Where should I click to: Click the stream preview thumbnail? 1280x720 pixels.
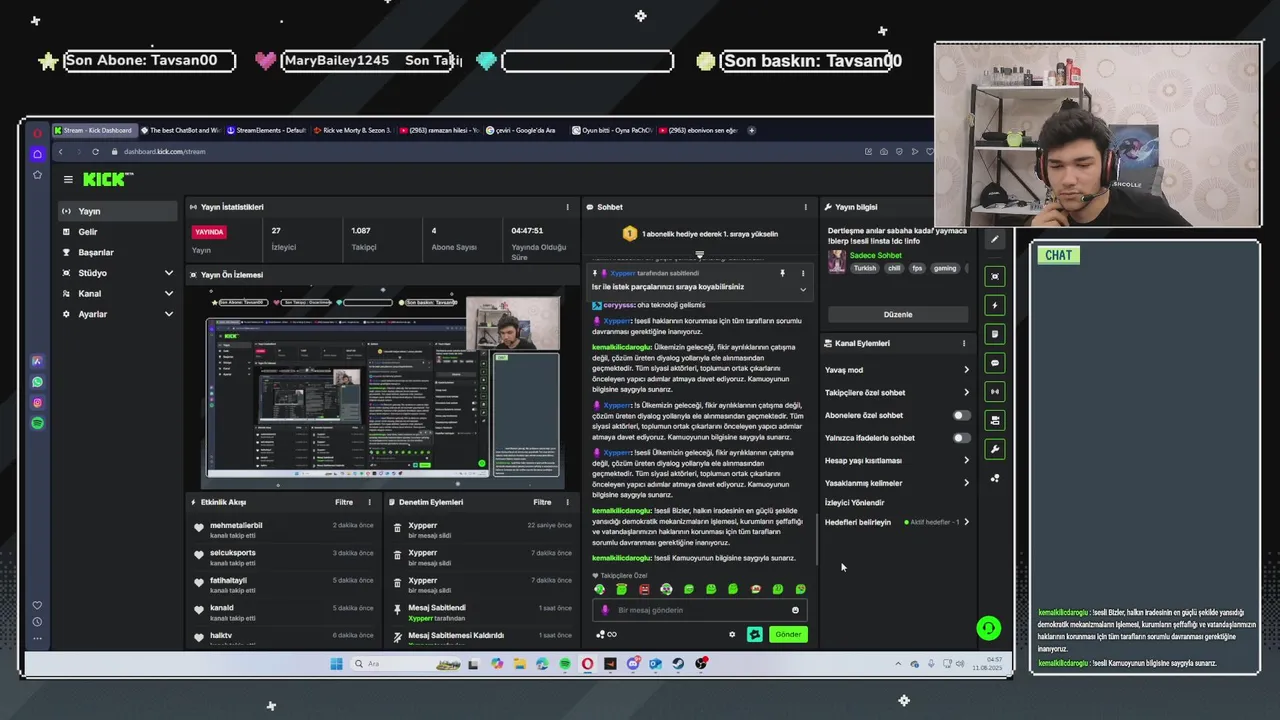coord(381,388)
